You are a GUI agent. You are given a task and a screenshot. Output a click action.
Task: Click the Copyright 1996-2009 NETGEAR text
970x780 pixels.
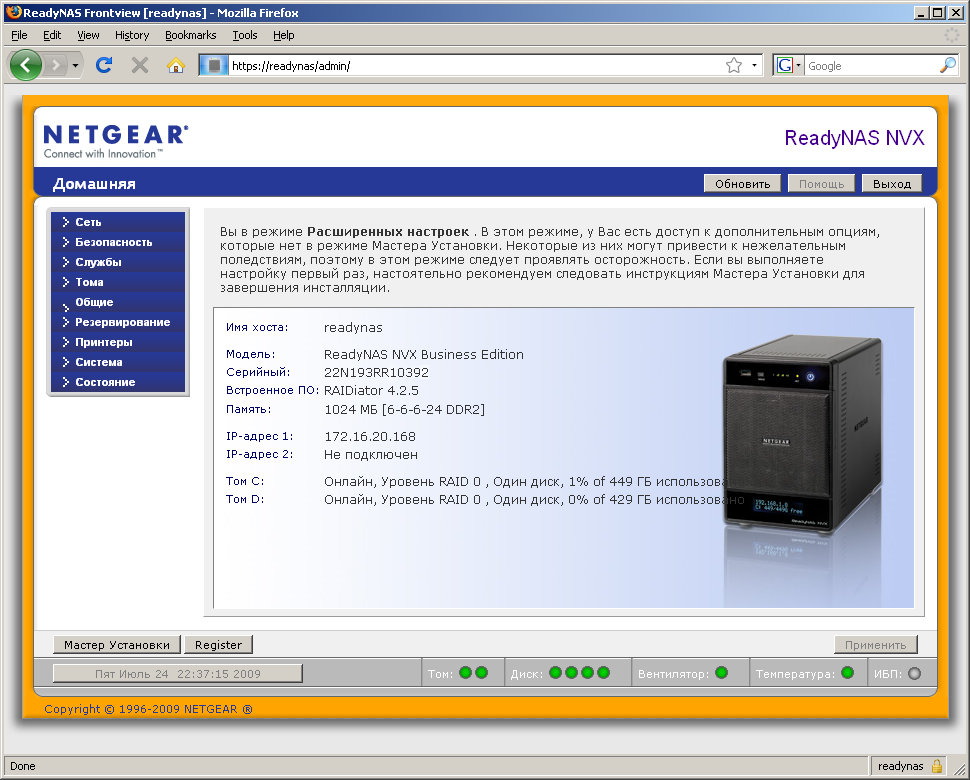point(148,709)
